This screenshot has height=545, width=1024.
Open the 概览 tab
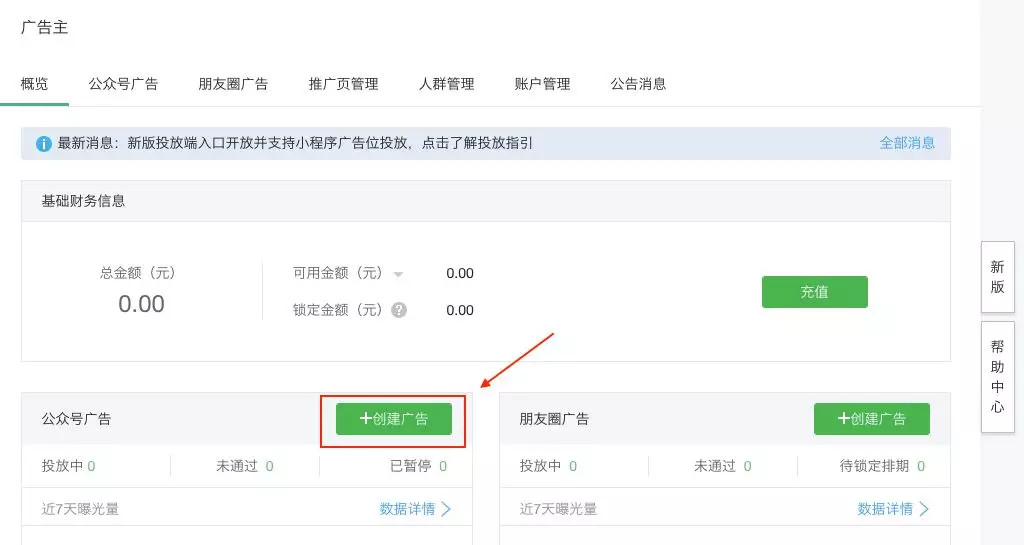coord(35,84)
